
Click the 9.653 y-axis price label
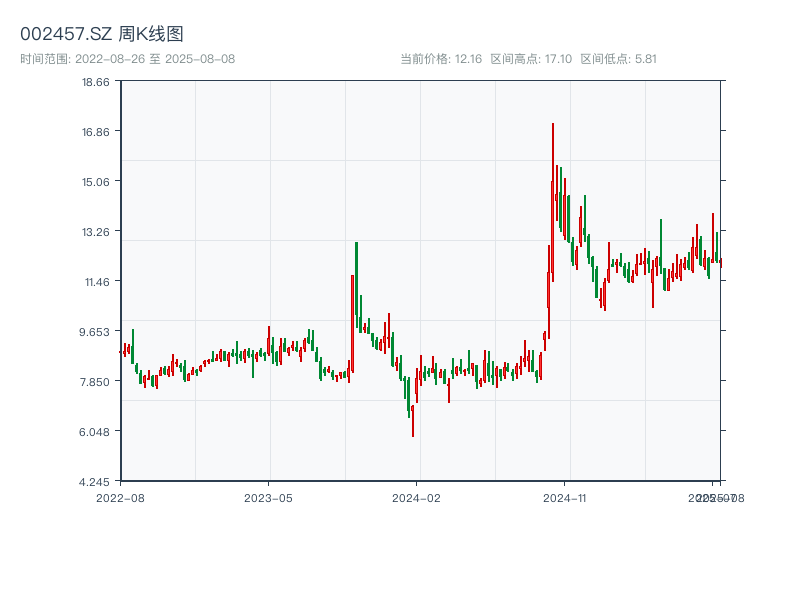click(96, 332)
